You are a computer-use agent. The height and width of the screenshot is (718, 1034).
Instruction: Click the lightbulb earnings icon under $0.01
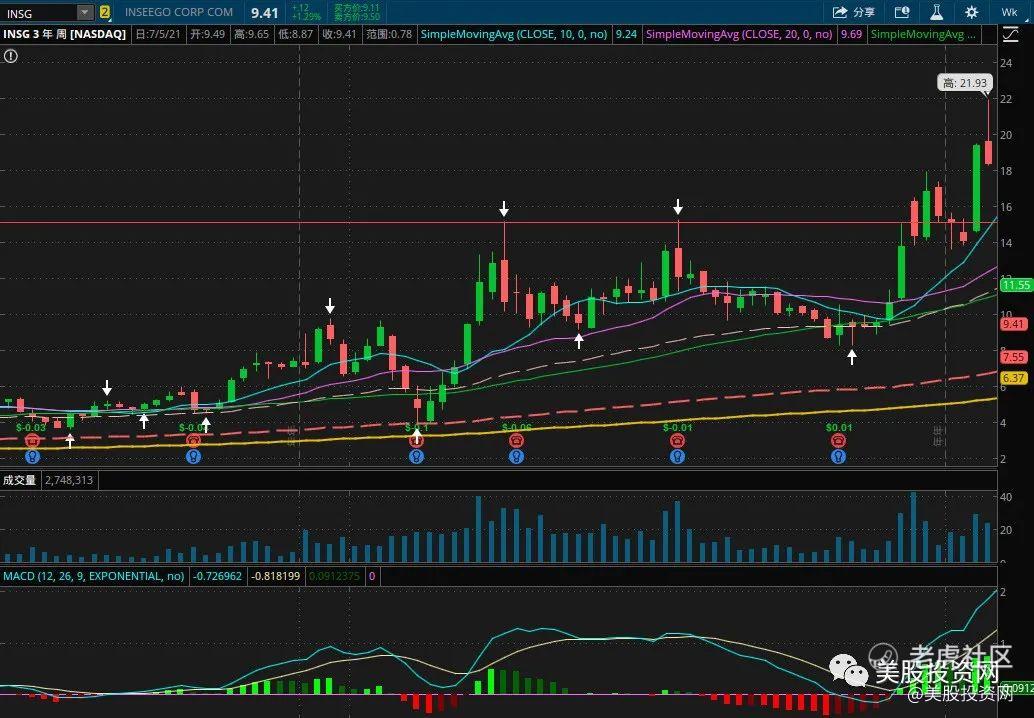[x=838, y=456]
